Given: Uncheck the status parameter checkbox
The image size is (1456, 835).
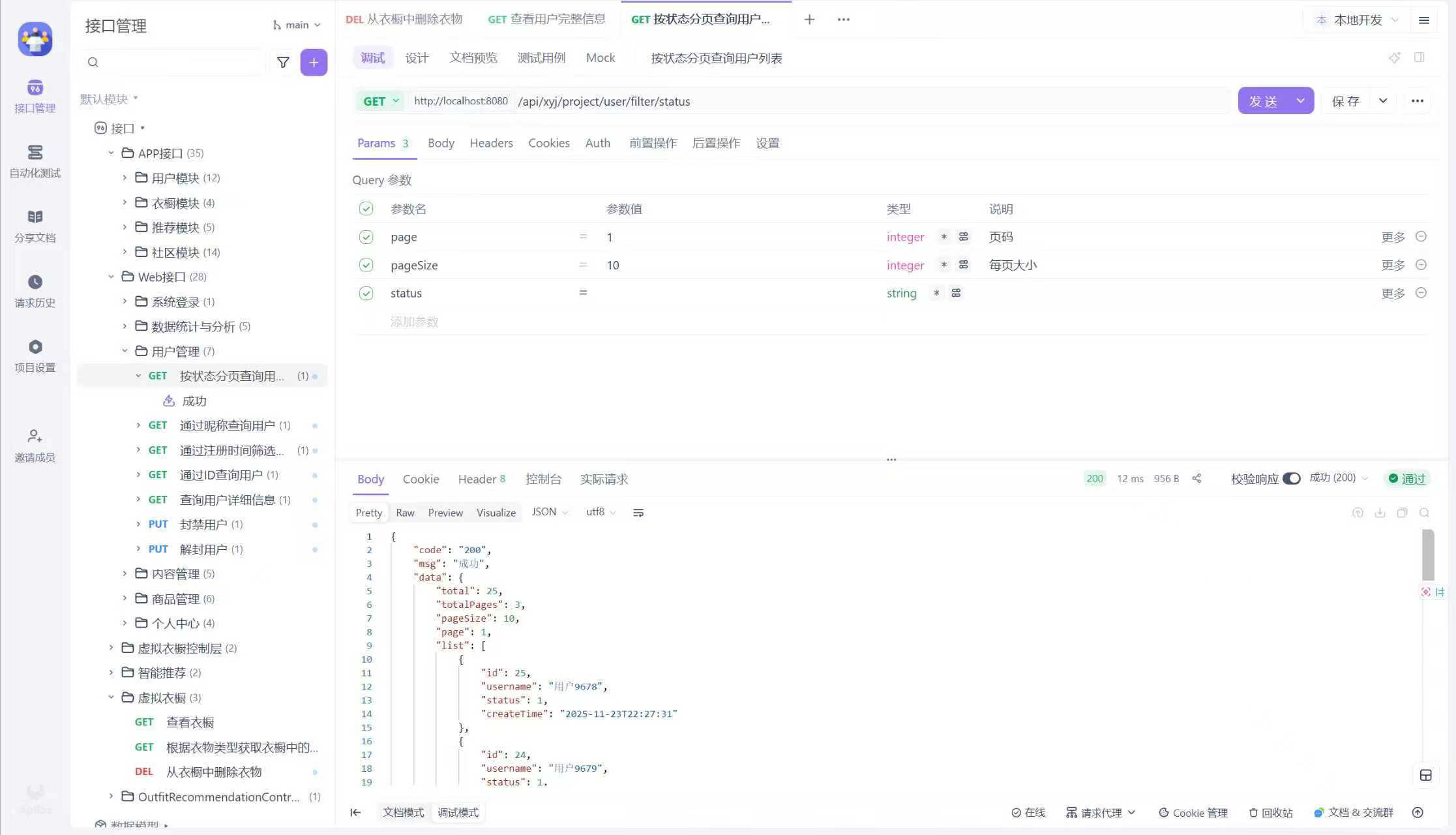Looking at the screenshot, I should pos(366,293).
